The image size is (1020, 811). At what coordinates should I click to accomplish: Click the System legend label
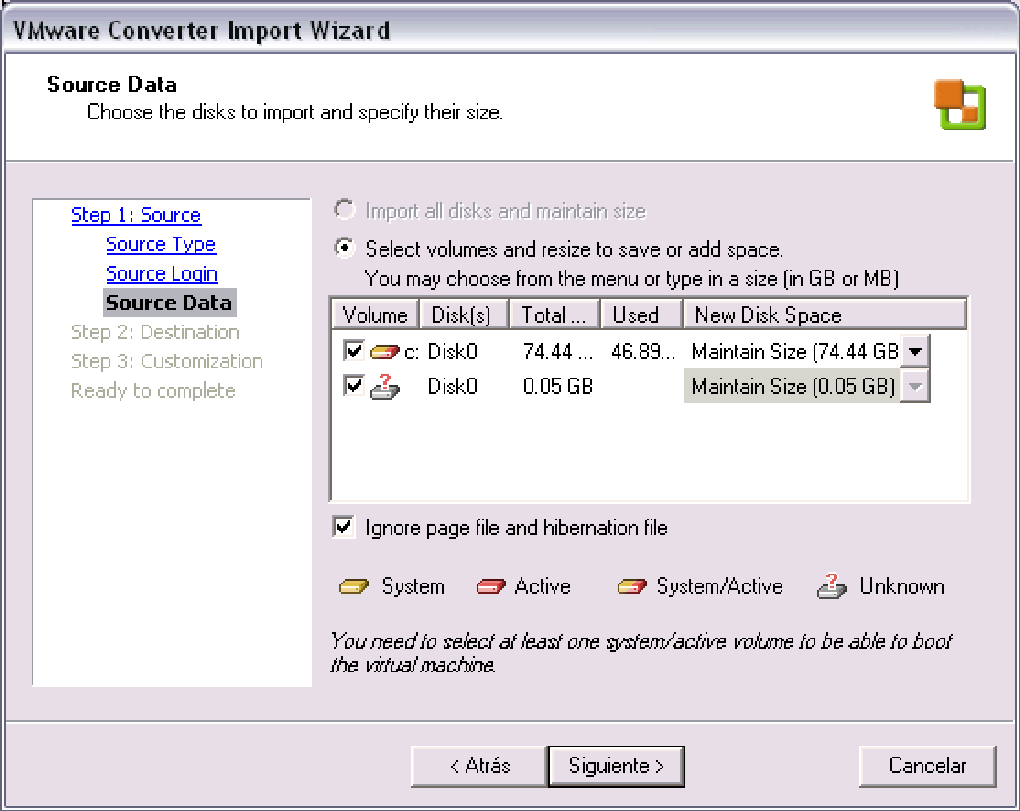pos(413,587)
